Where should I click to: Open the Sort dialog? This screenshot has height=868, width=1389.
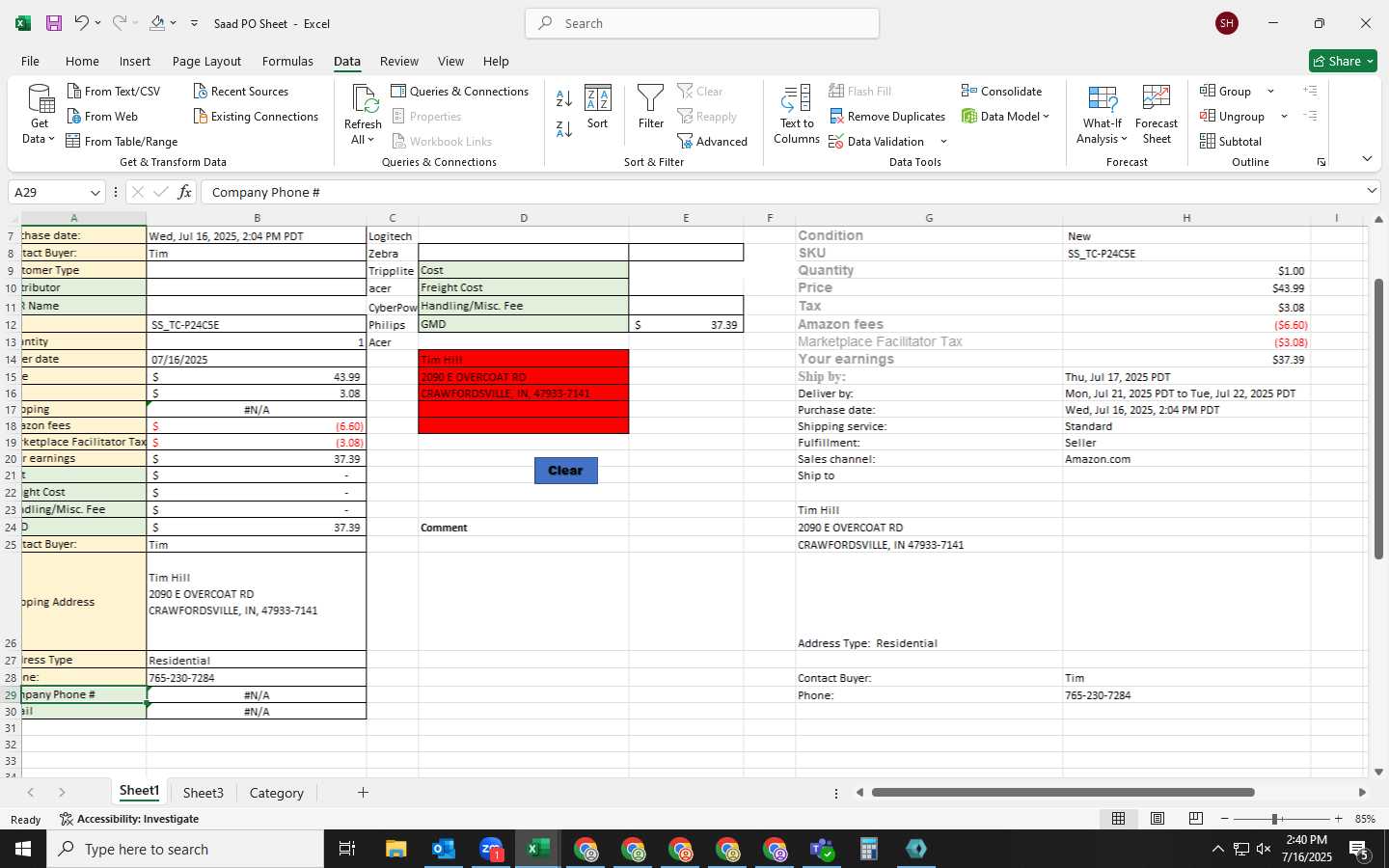(x=598, y=107)
